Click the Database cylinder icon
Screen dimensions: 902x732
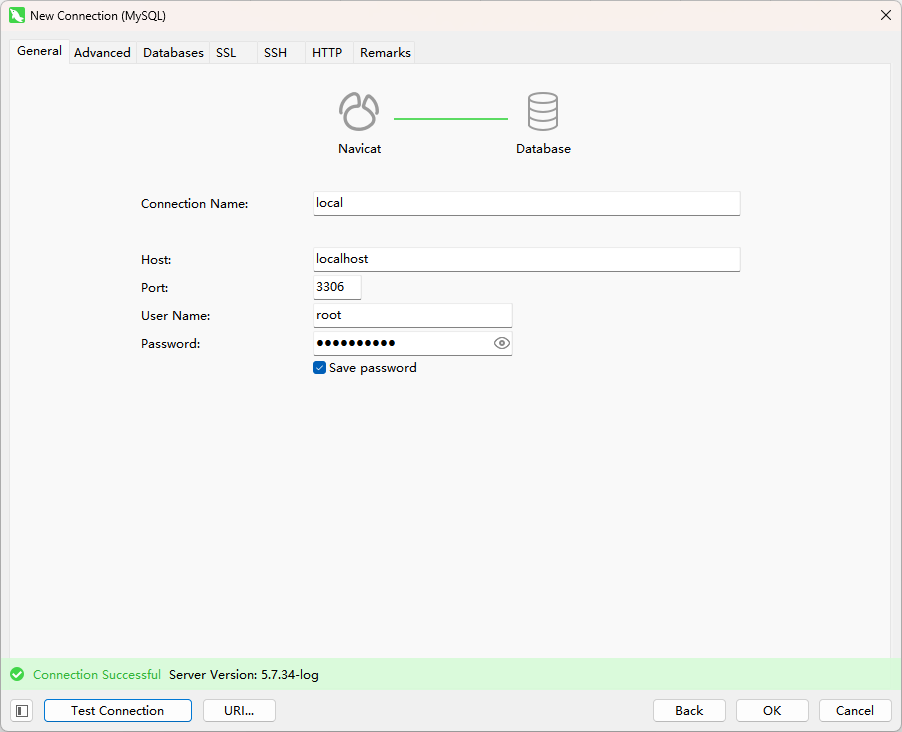click(x=542, y=112)
